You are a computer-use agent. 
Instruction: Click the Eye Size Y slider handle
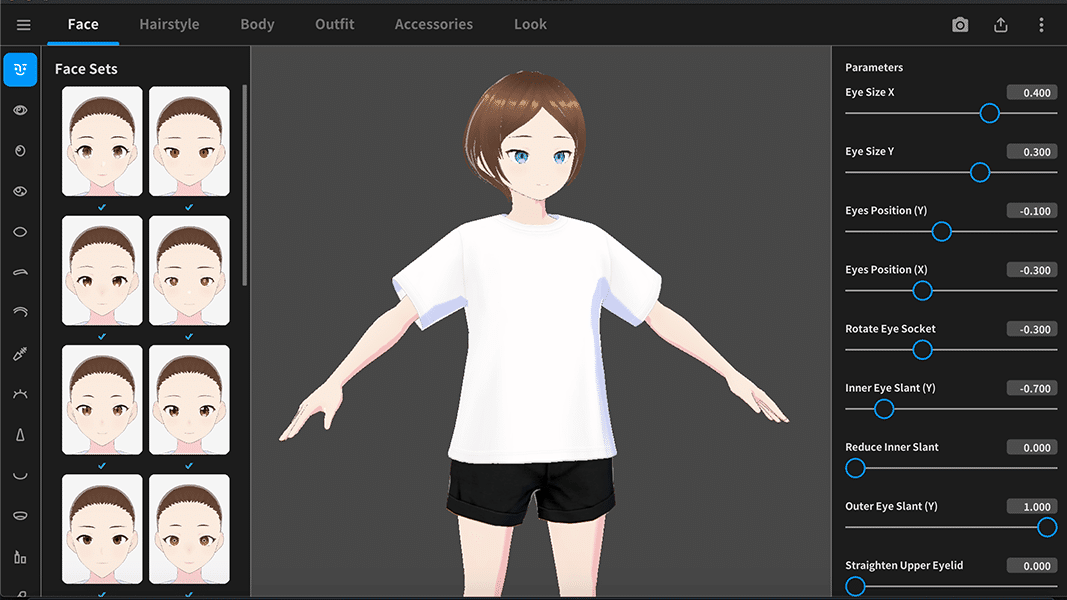tap(980, 173)
